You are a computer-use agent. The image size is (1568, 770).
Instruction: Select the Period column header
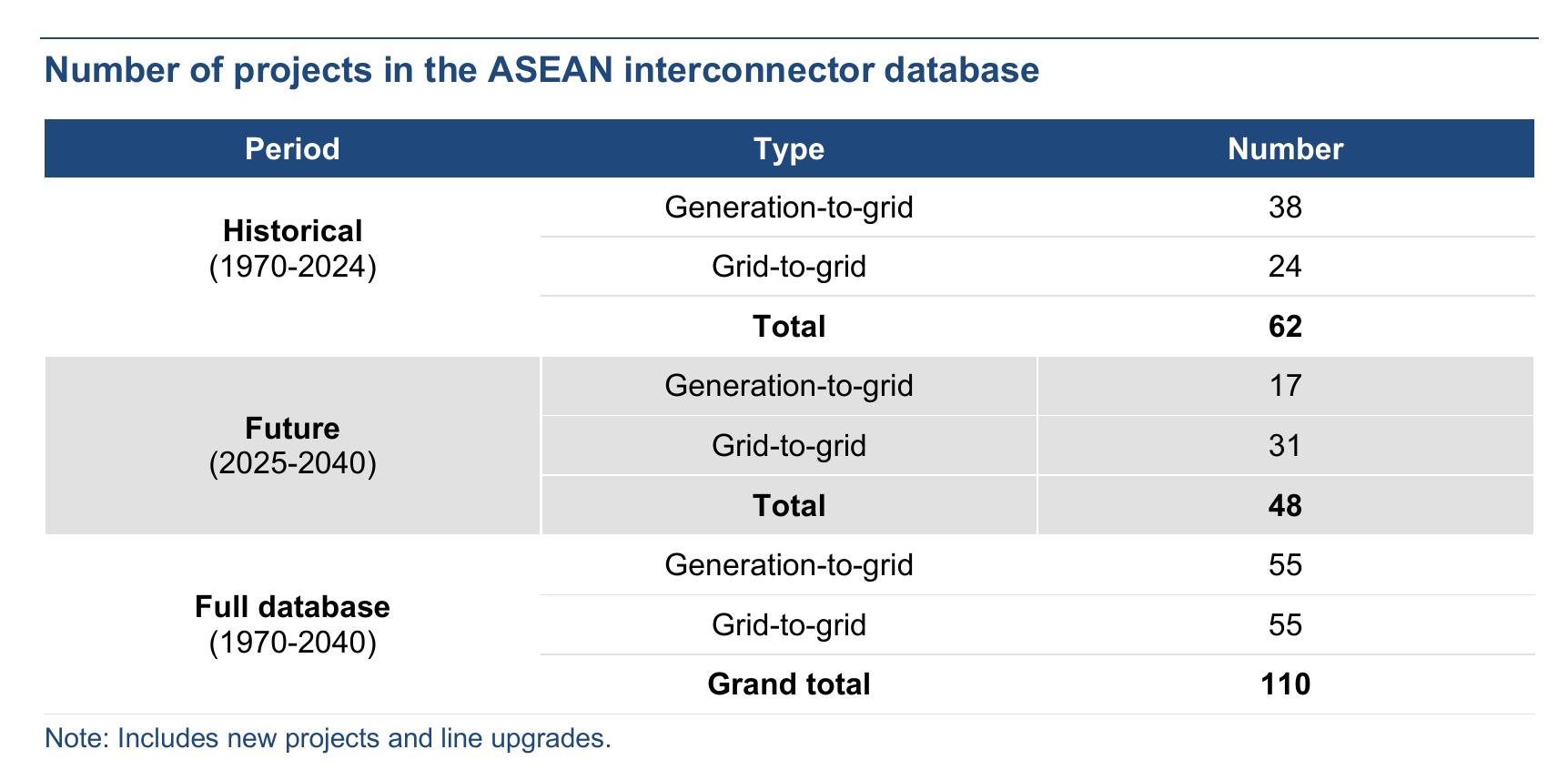[x=292, y=148]
